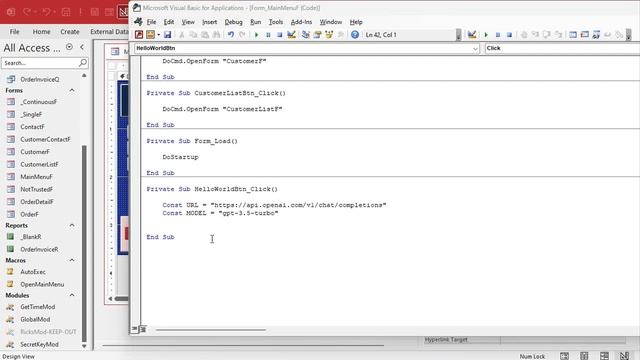Open the All Access Objects navigation menu arrow
Image resolution: width=640 pixels, height=360 pixels.
[x=69, y=47]
